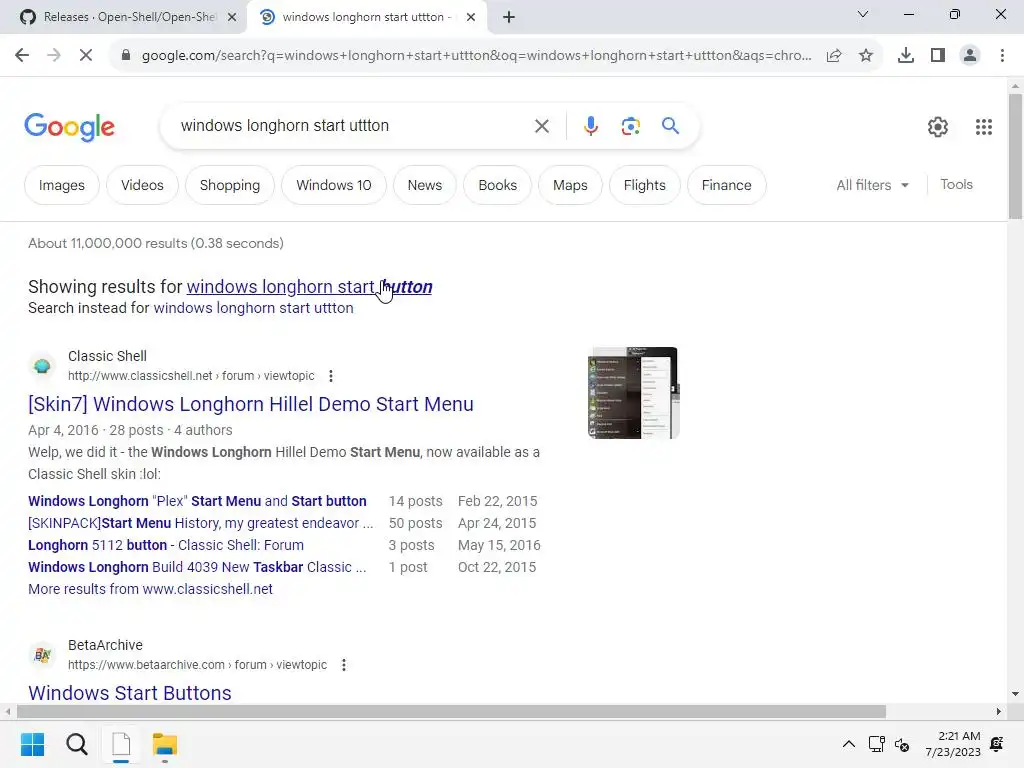Click the padlock site info icon
Viewport: 1024px width, 768px height.
pos(126,56)
